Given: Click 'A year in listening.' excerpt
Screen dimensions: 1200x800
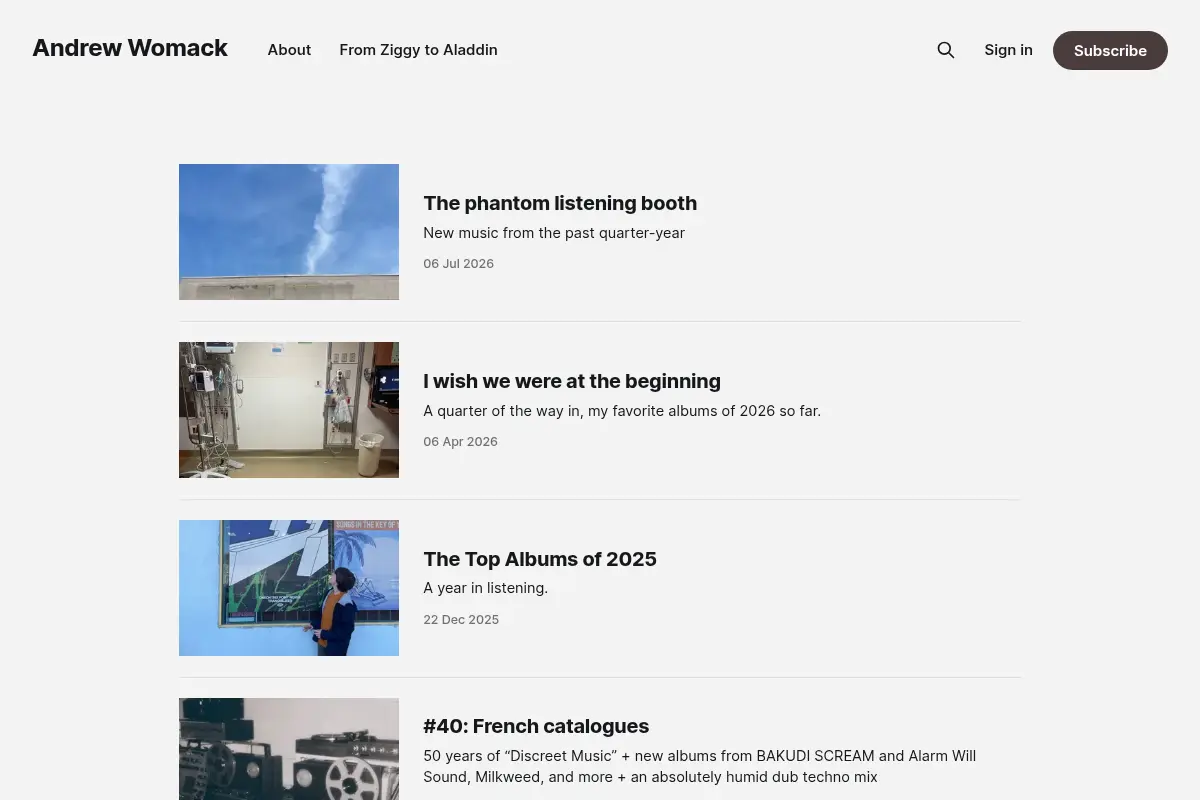Looking at the screenshot, I should (x=485, y=588).
